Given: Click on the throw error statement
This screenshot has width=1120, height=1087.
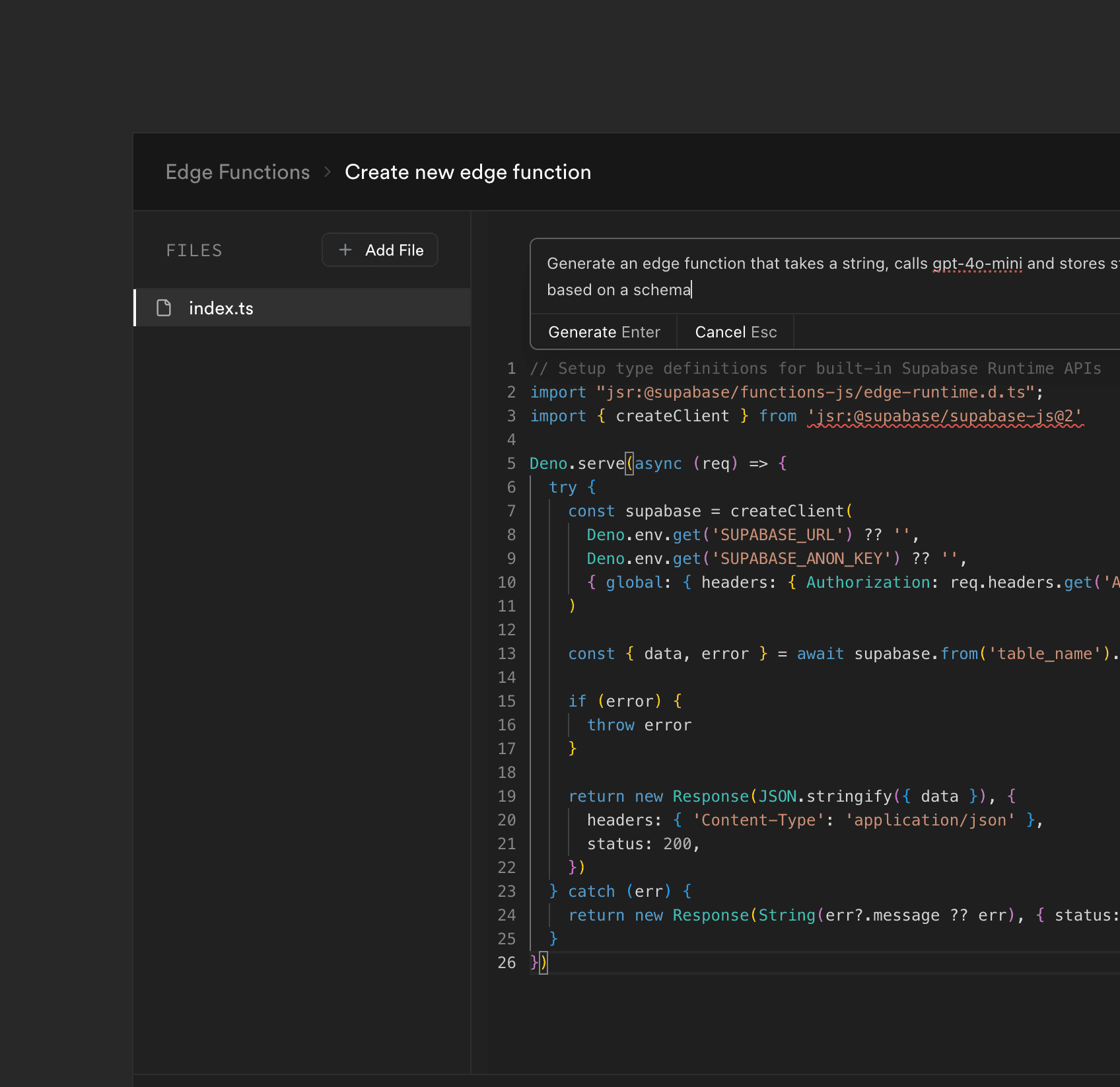Looking at the screenshot, I should coord(639,725).
